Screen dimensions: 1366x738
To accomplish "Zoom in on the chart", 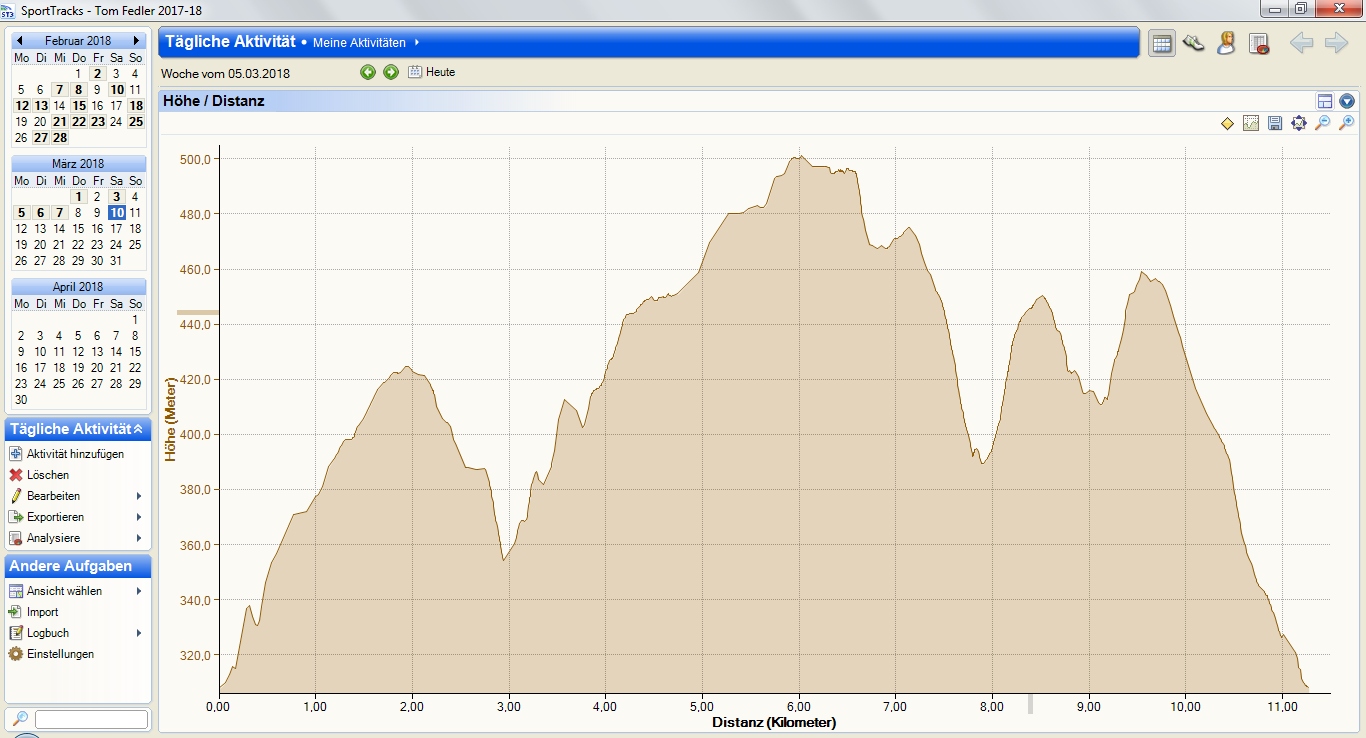I will [1346, 123].
